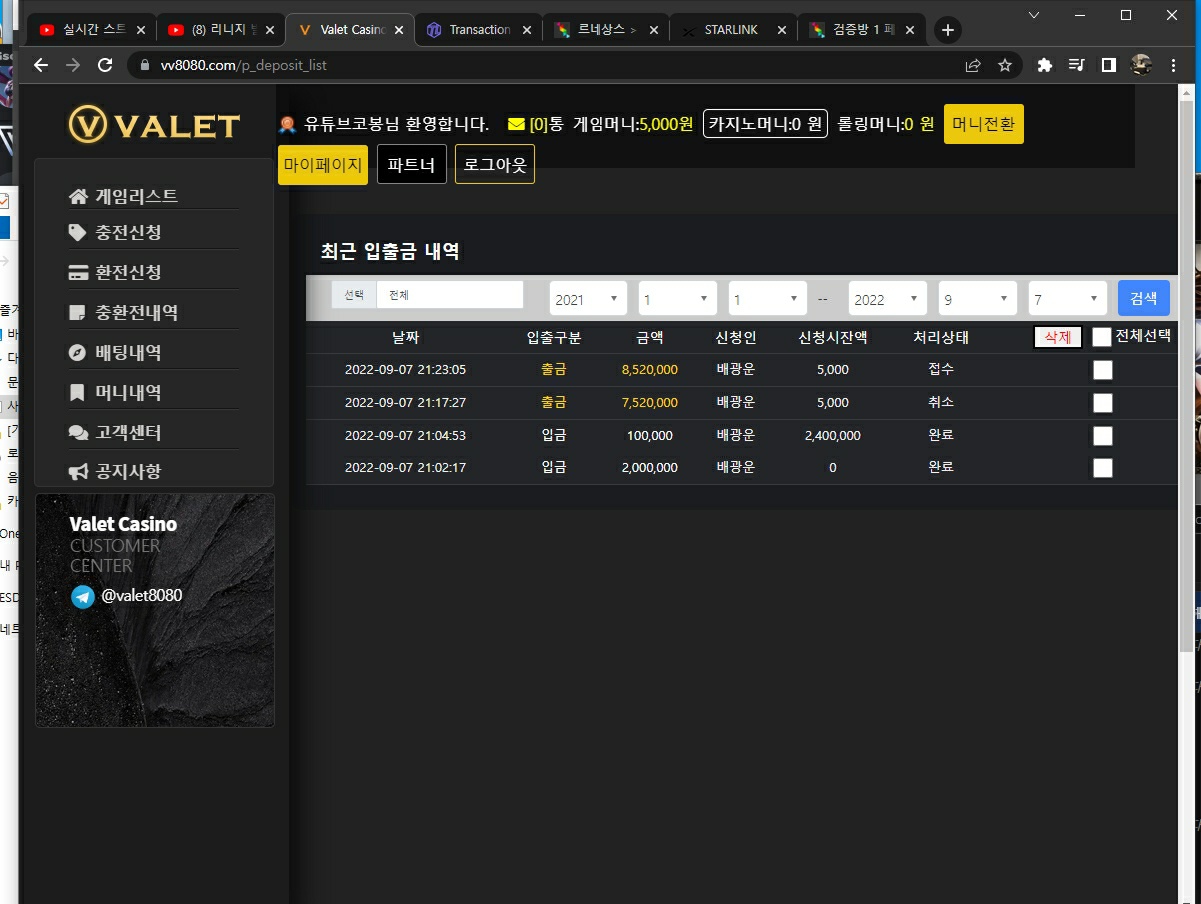Click the 삭제 delete button
1201x904 pixels.
[1058, 337]
